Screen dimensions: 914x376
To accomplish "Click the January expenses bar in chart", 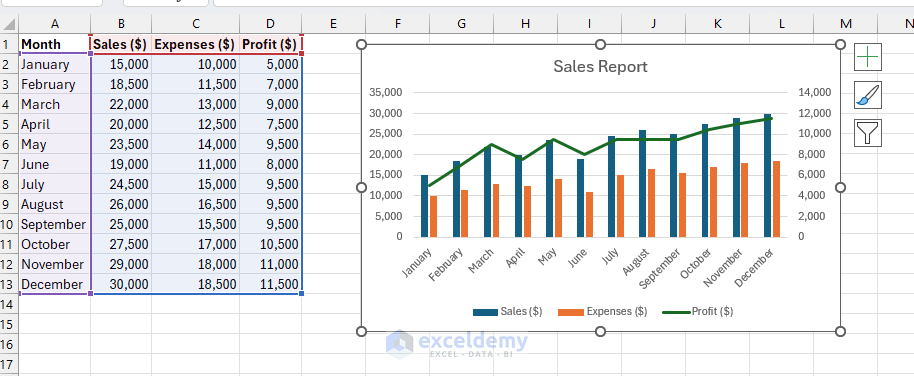I will coord(433,216).
